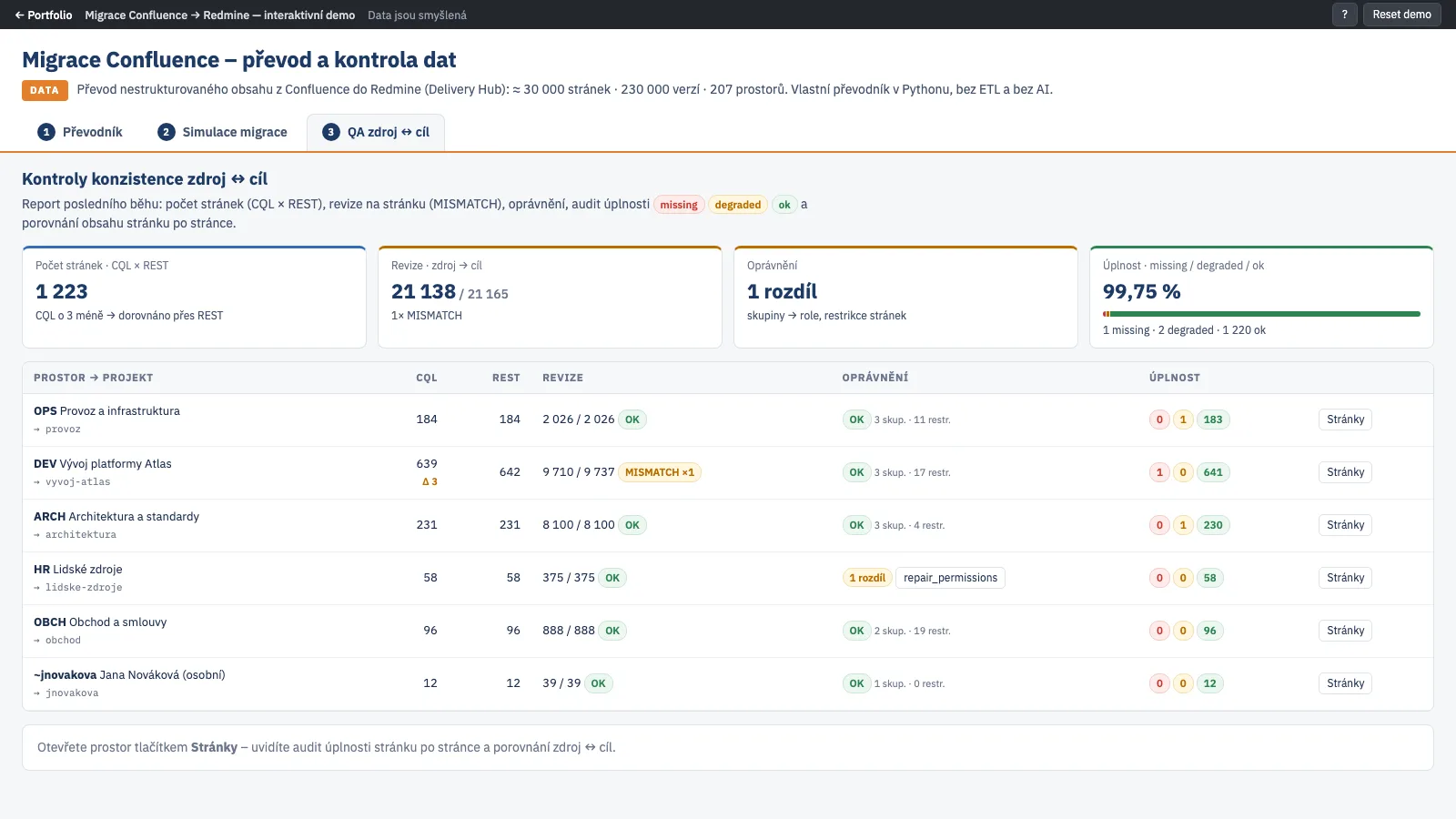Open the question mark help button
This screenshot has width=1456, height=819.
pyautogui.click(x=1345, y=15)
